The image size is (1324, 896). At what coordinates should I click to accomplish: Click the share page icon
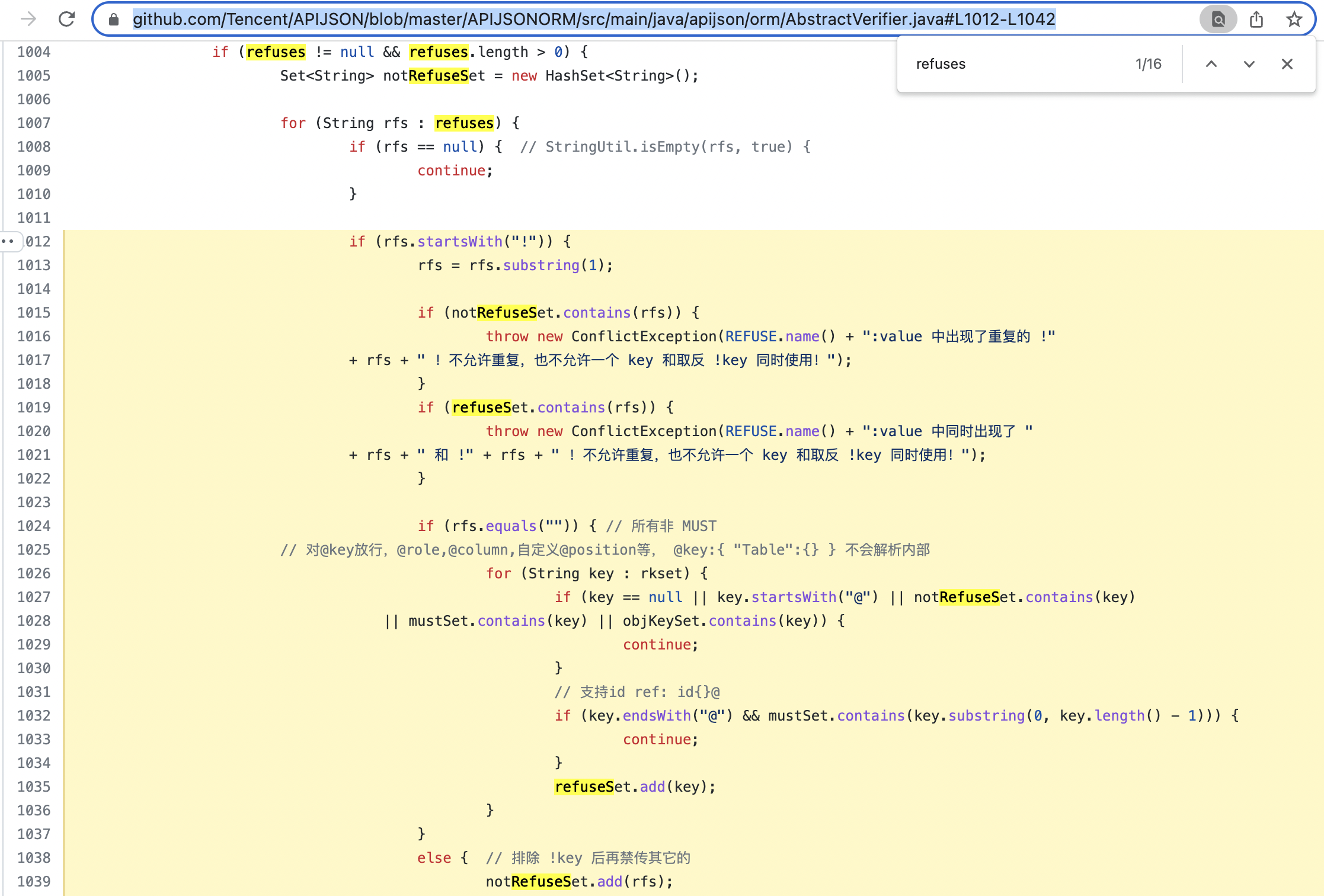(1256, 20)
